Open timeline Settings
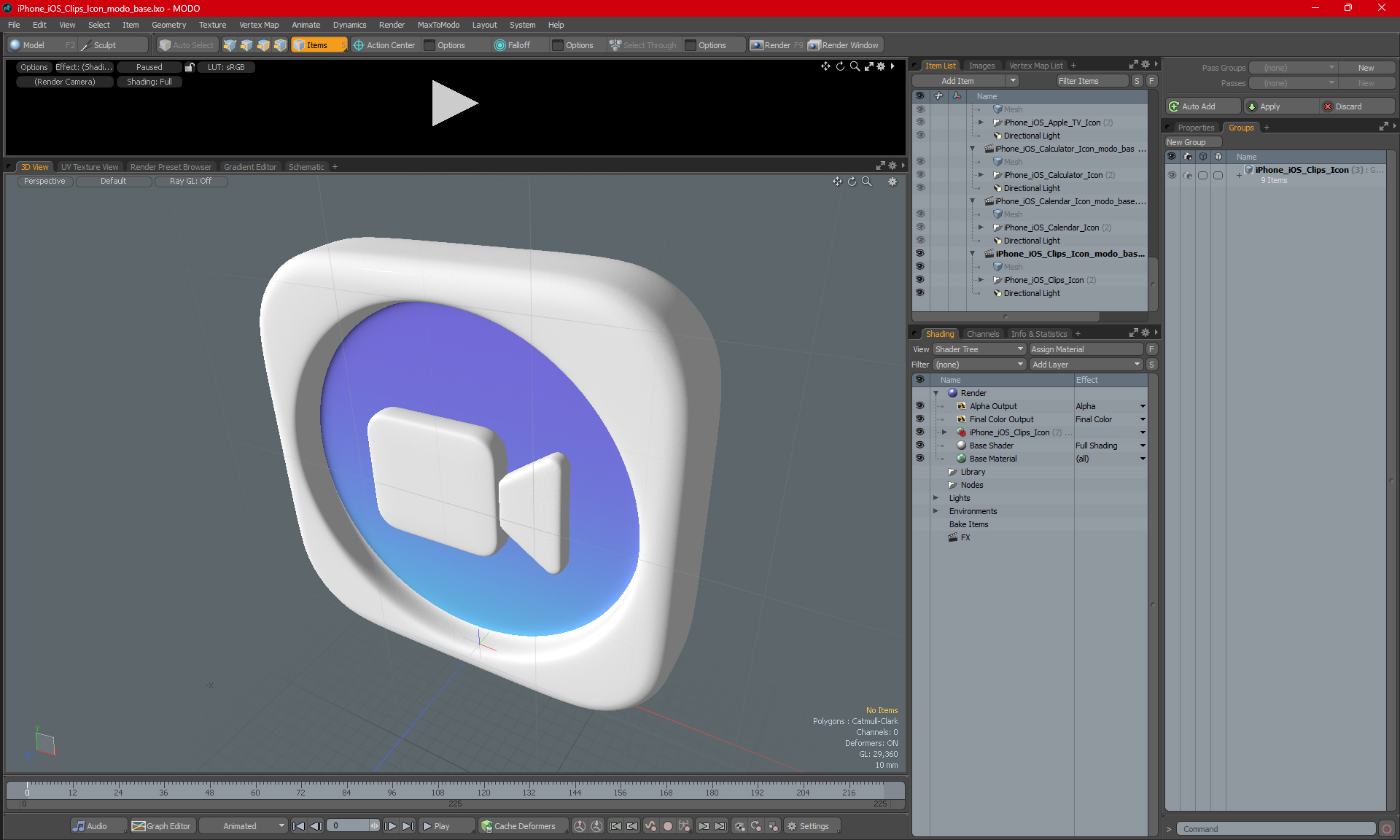 pyautogui.click(x=812, y=826)
